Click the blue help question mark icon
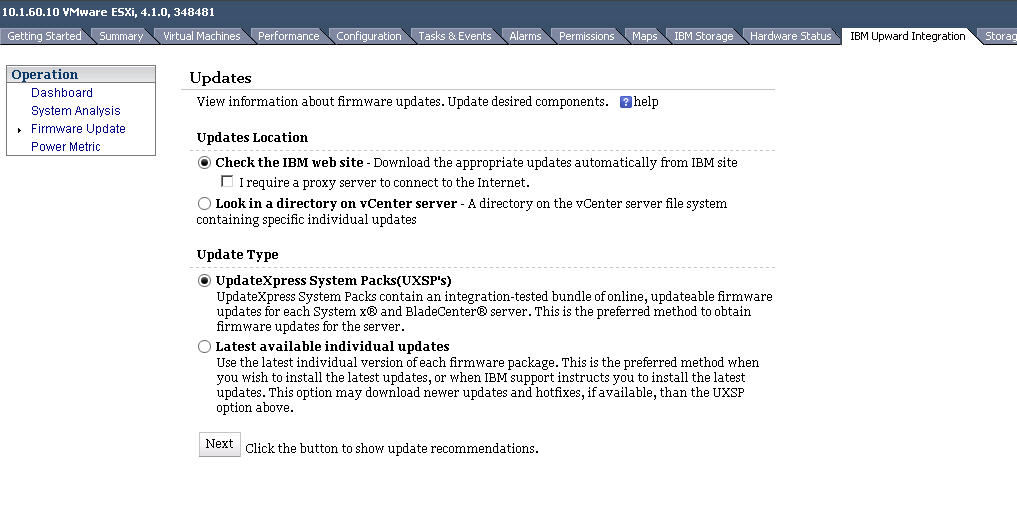Viewport: 1017px width, 510px height. click(x=626, y=102)
